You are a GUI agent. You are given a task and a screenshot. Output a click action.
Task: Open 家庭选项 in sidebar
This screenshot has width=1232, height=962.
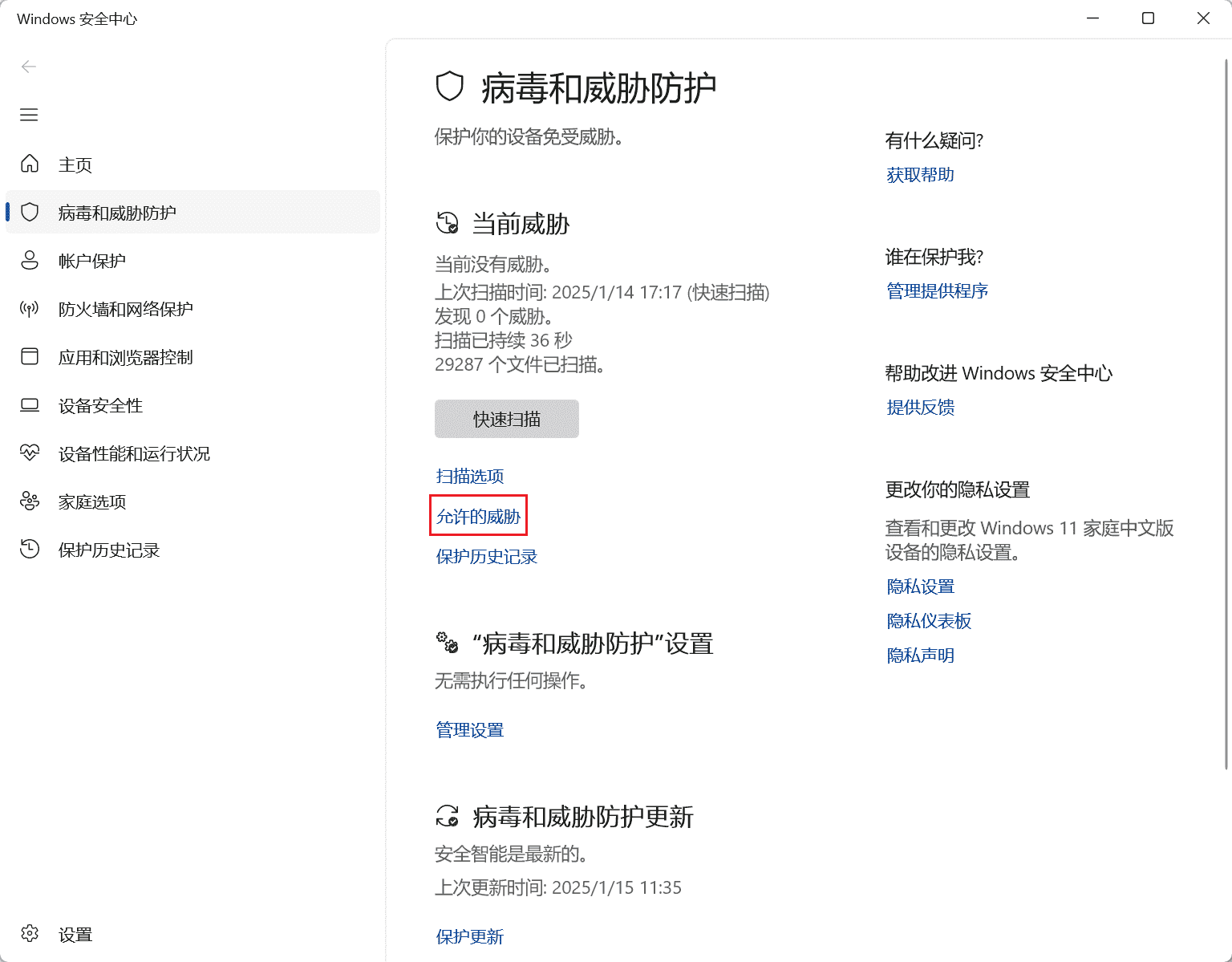click(192, 501)
